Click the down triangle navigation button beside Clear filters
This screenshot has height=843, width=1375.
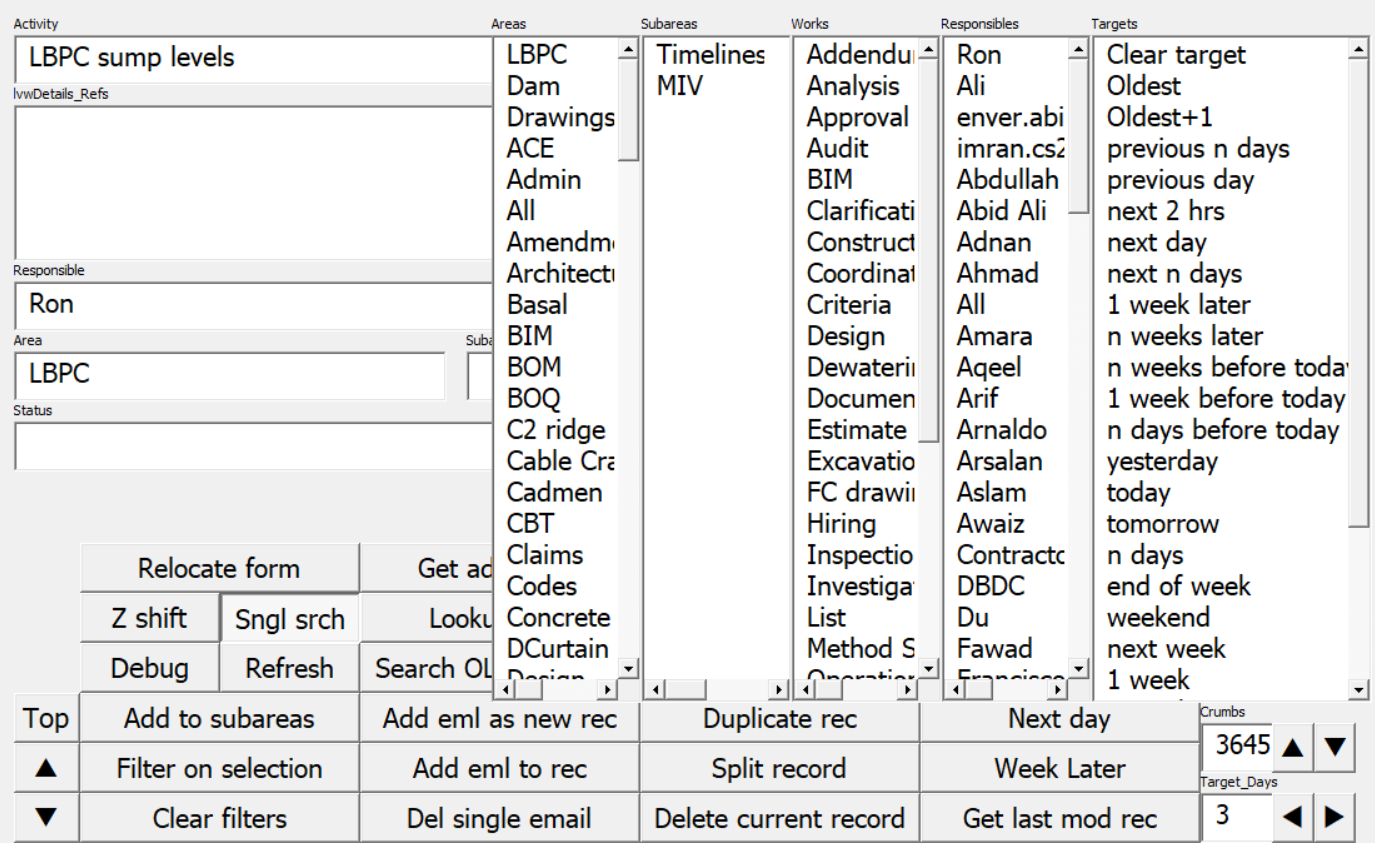[47, 819]
